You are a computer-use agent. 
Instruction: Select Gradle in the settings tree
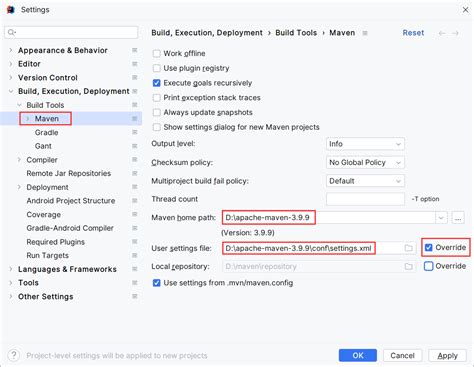(x=47, y=133)
